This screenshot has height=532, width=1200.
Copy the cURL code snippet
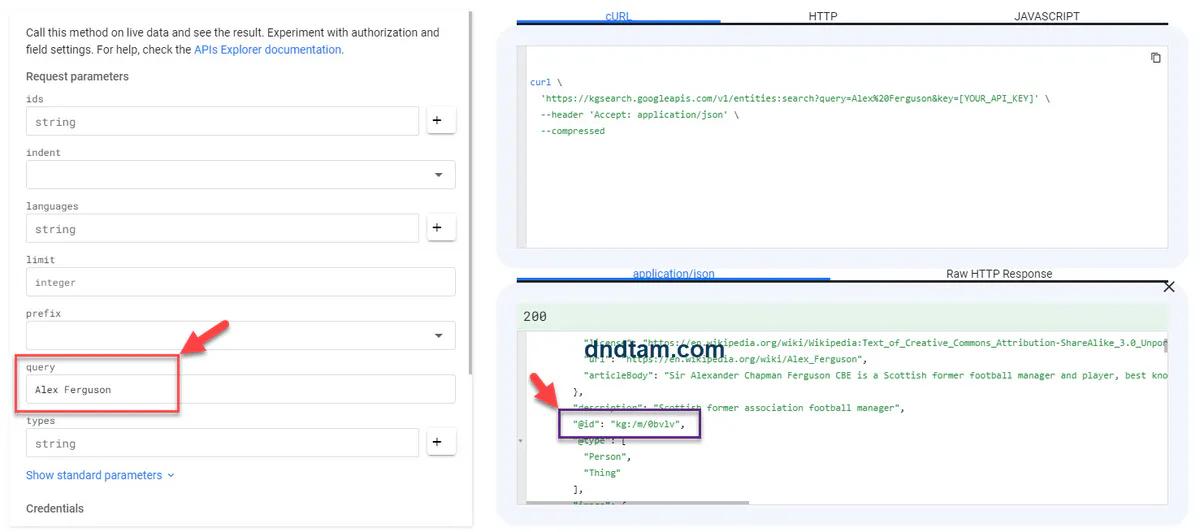pyautogui.click(x=1155, y=58)
